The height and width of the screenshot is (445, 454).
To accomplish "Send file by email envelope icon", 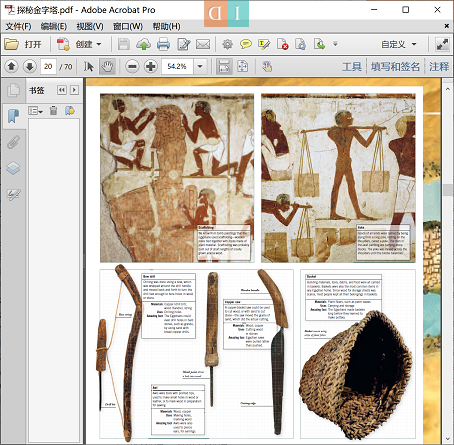I will coord(203,44).
